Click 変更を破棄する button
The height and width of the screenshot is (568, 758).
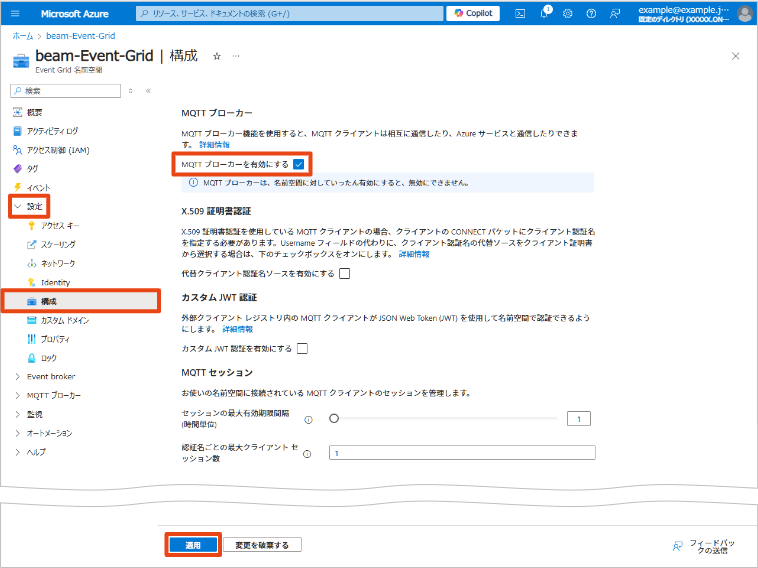262,545
